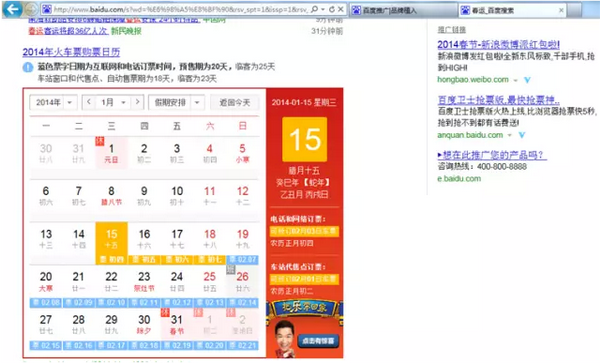The image size is (600, 364).
Task: Go to previous month with left arrow
Action: [89, 102]
